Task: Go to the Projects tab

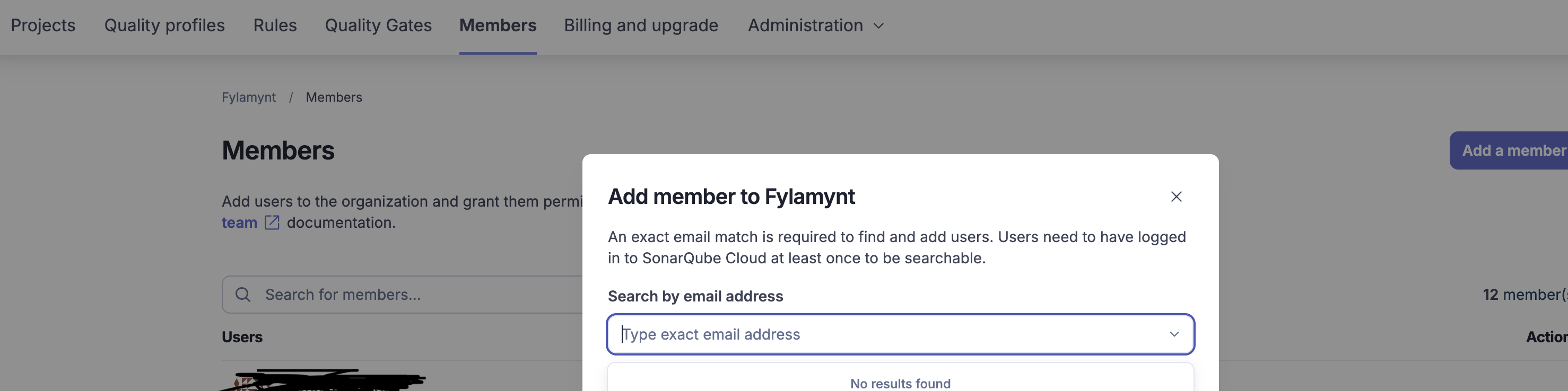Action: pyautogui.click(x=43, y=25)
